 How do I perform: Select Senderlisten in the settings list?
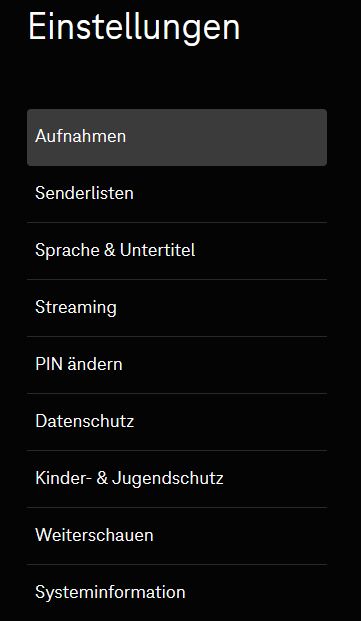[x=177, y=194]
